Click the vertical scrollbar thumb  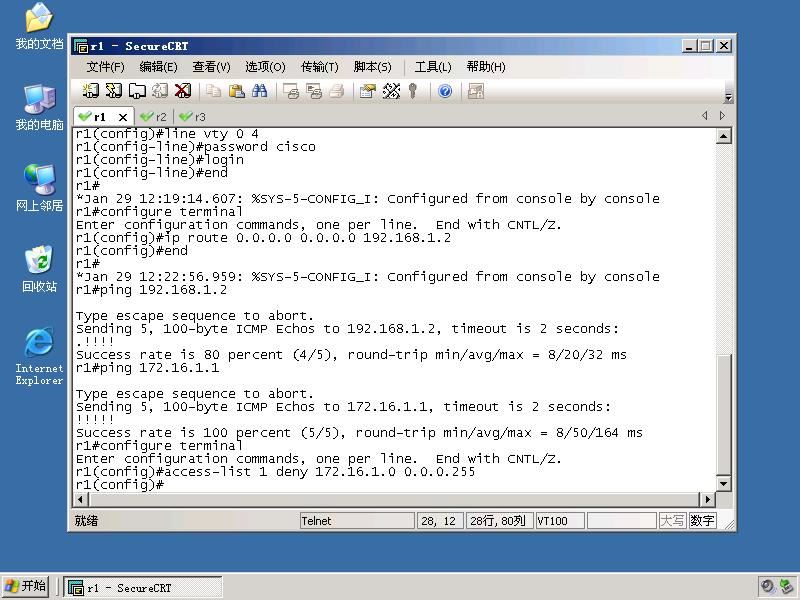(723, 414)
